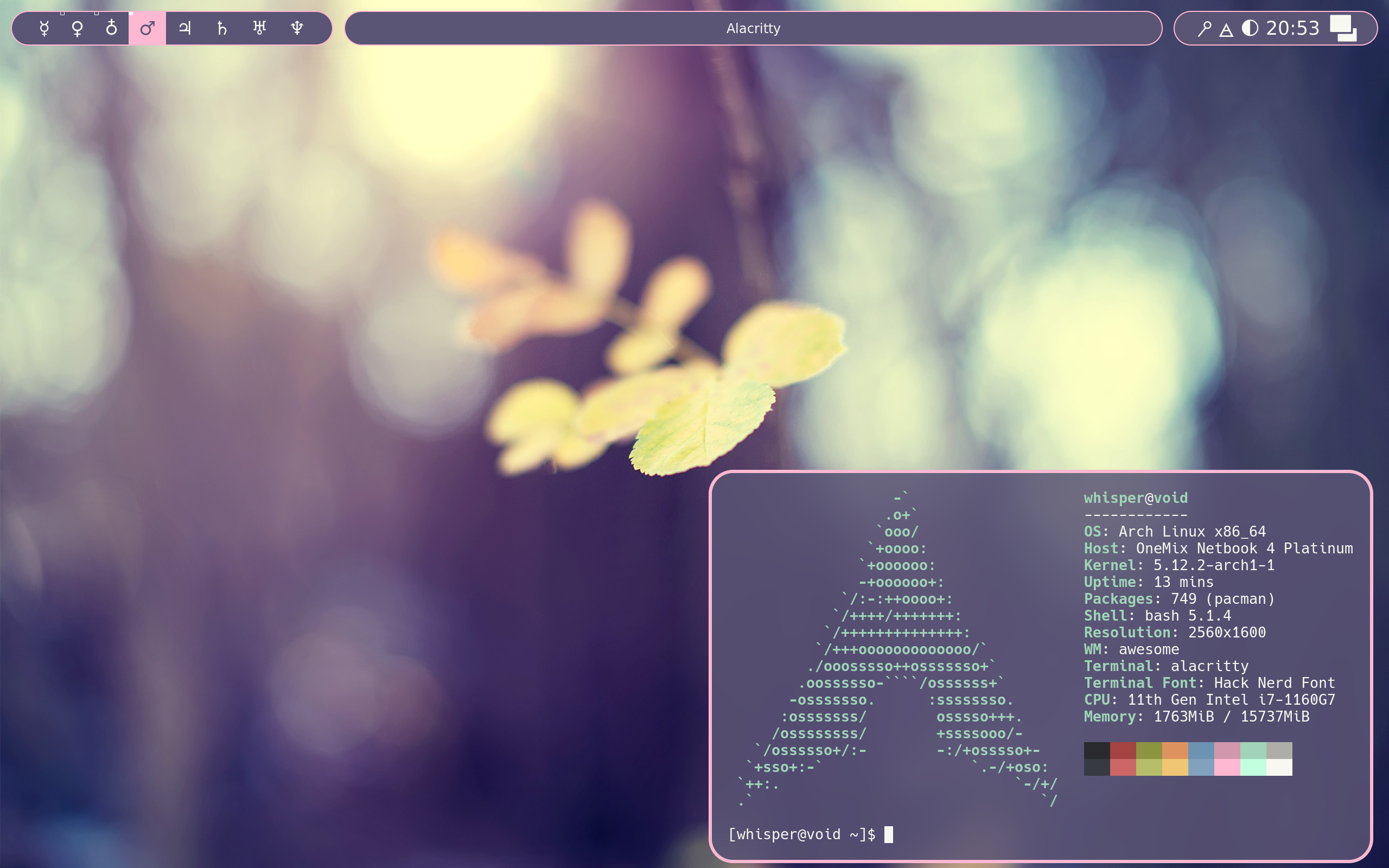Select the Earth symbol workspace tag
The width and height of the screenshot is (1389, 868).
[x=111, y=28]
